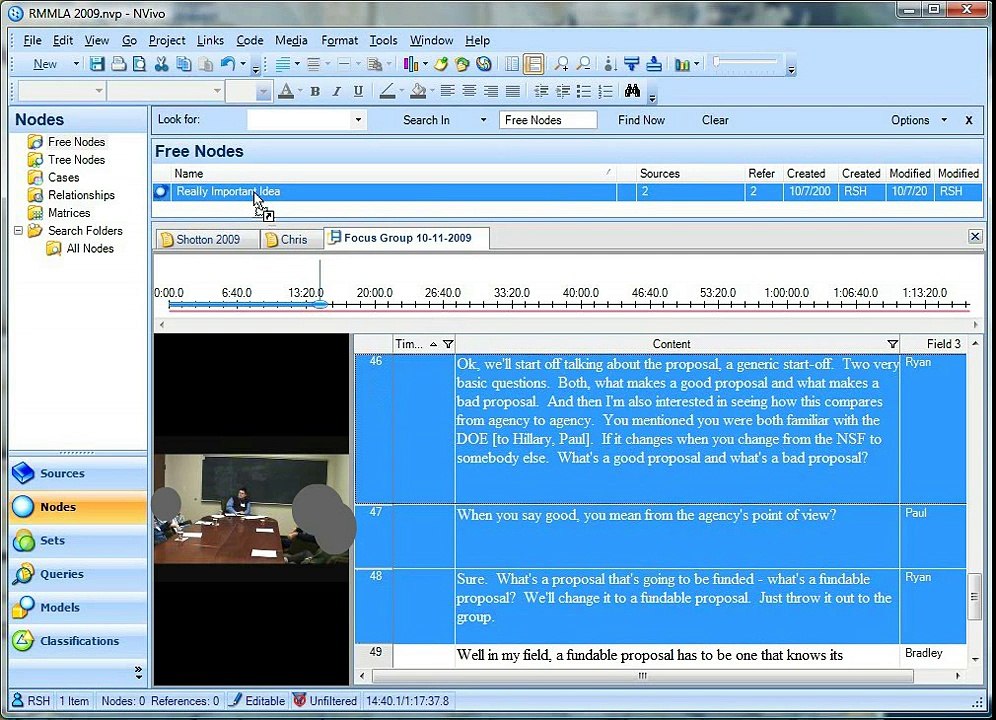Open the Models navigation button
Screen dimensions: 996x720
click(78, 608)
